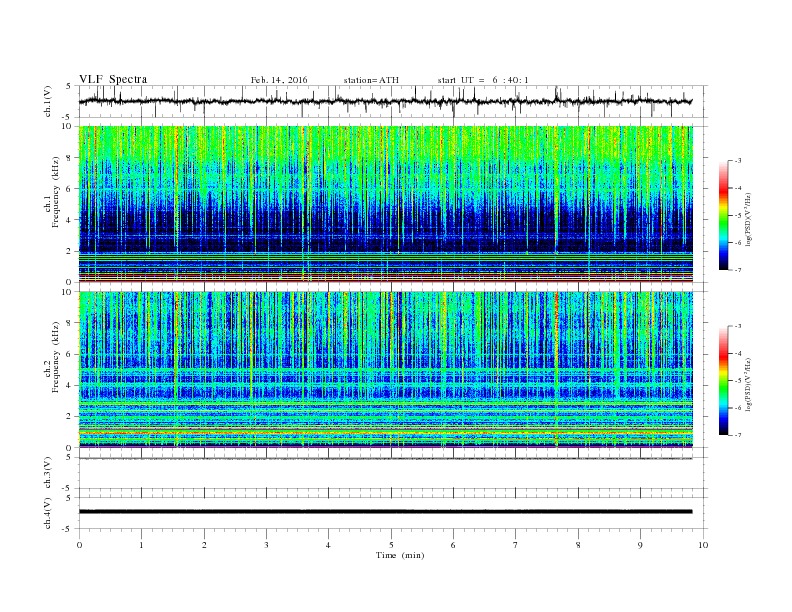This screenshot has height=612, width=792.
Task: Click the "station=ATH" header label
Action: (371, 80)
